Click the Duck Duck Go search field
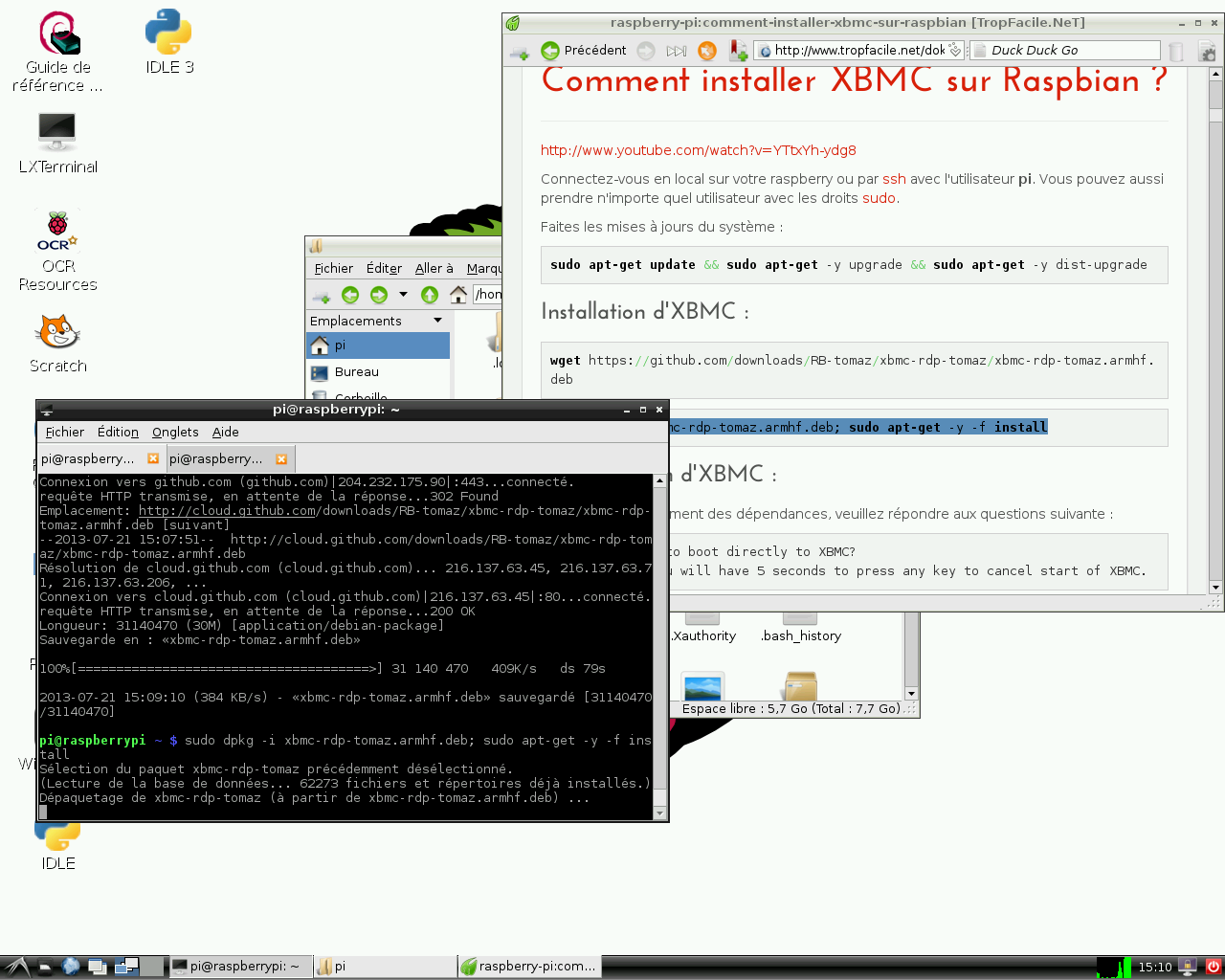 [x=1064, y=51]
